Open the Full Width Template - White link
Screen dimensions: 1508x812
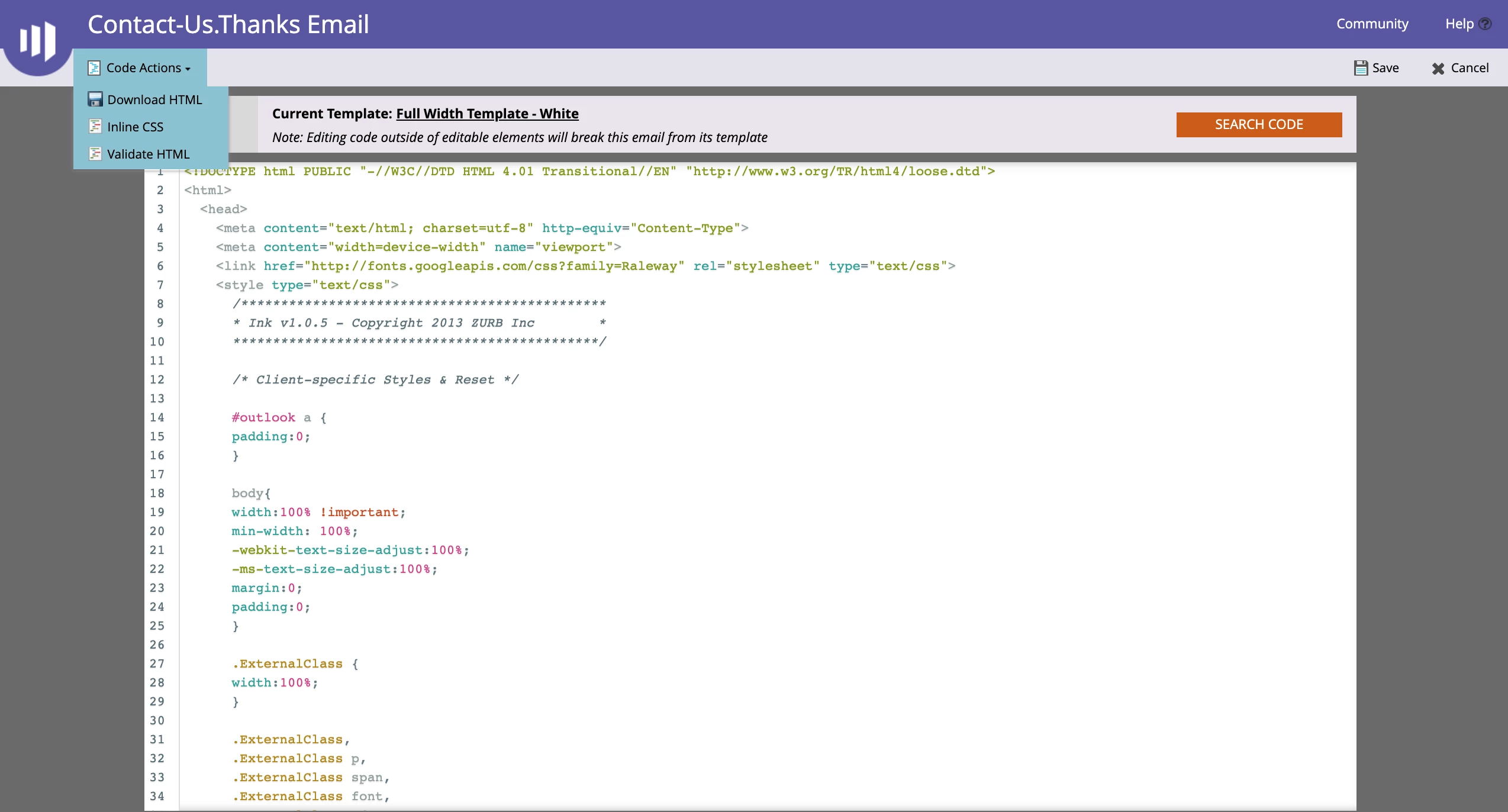[486, 114]
